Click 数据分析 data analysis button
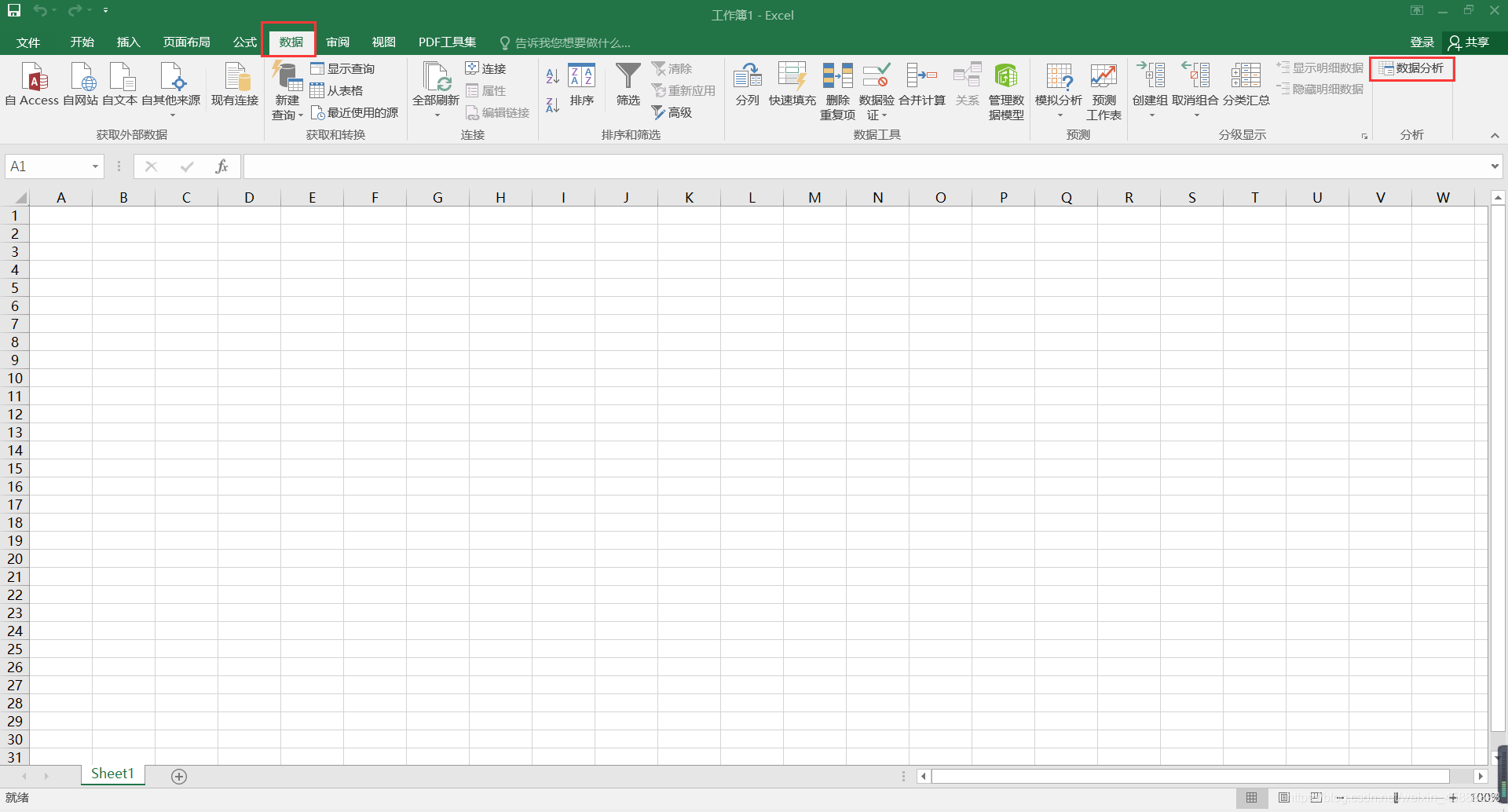This screenshot has height=812, width=1508. (1411, 68)
